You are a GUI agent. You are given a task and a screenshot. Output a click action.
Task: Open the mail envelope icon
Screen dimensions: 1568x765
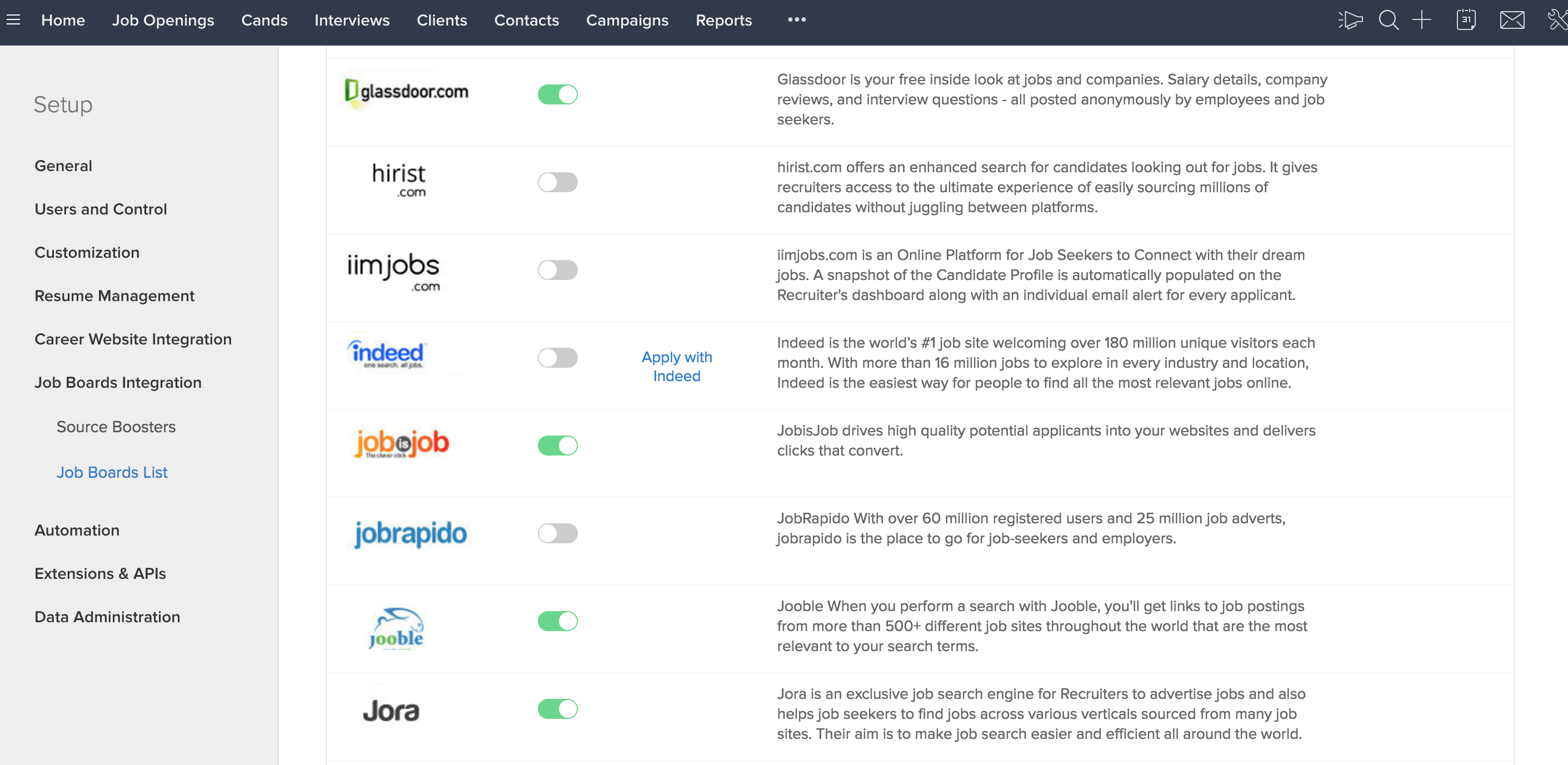coord(1512,20)
